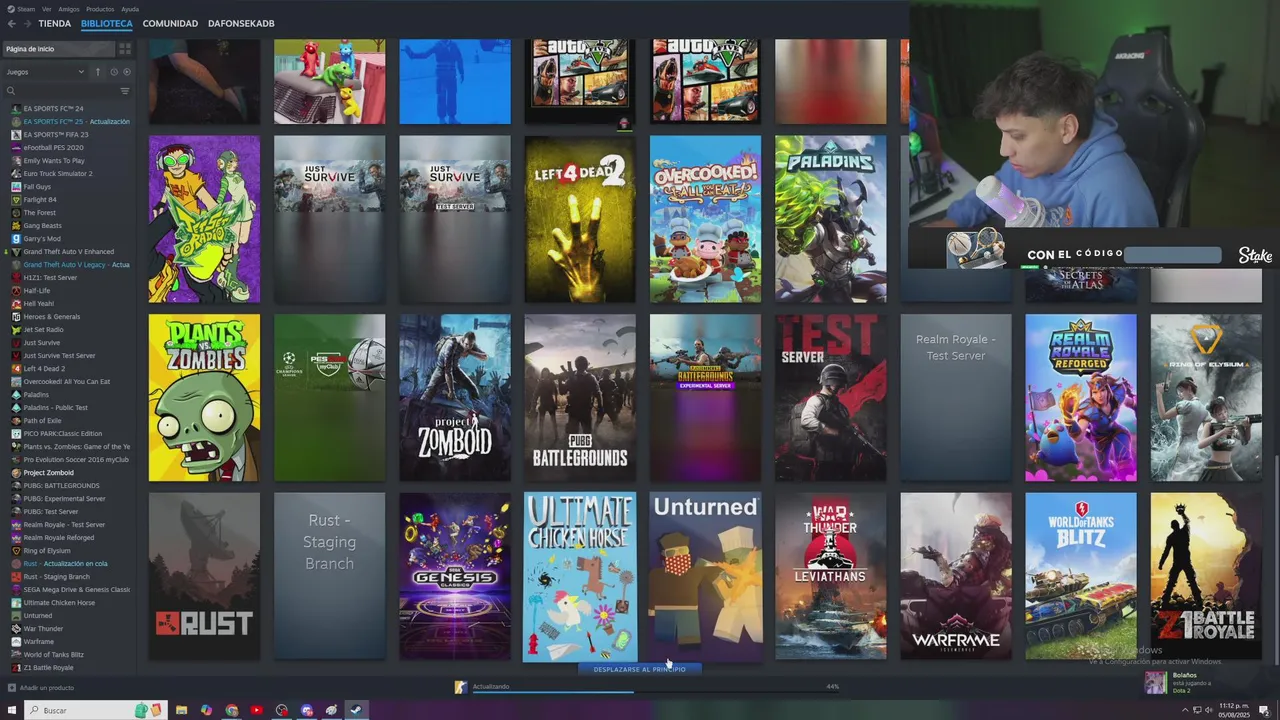Open File Explorer from the taskbar

coord(181,710)
